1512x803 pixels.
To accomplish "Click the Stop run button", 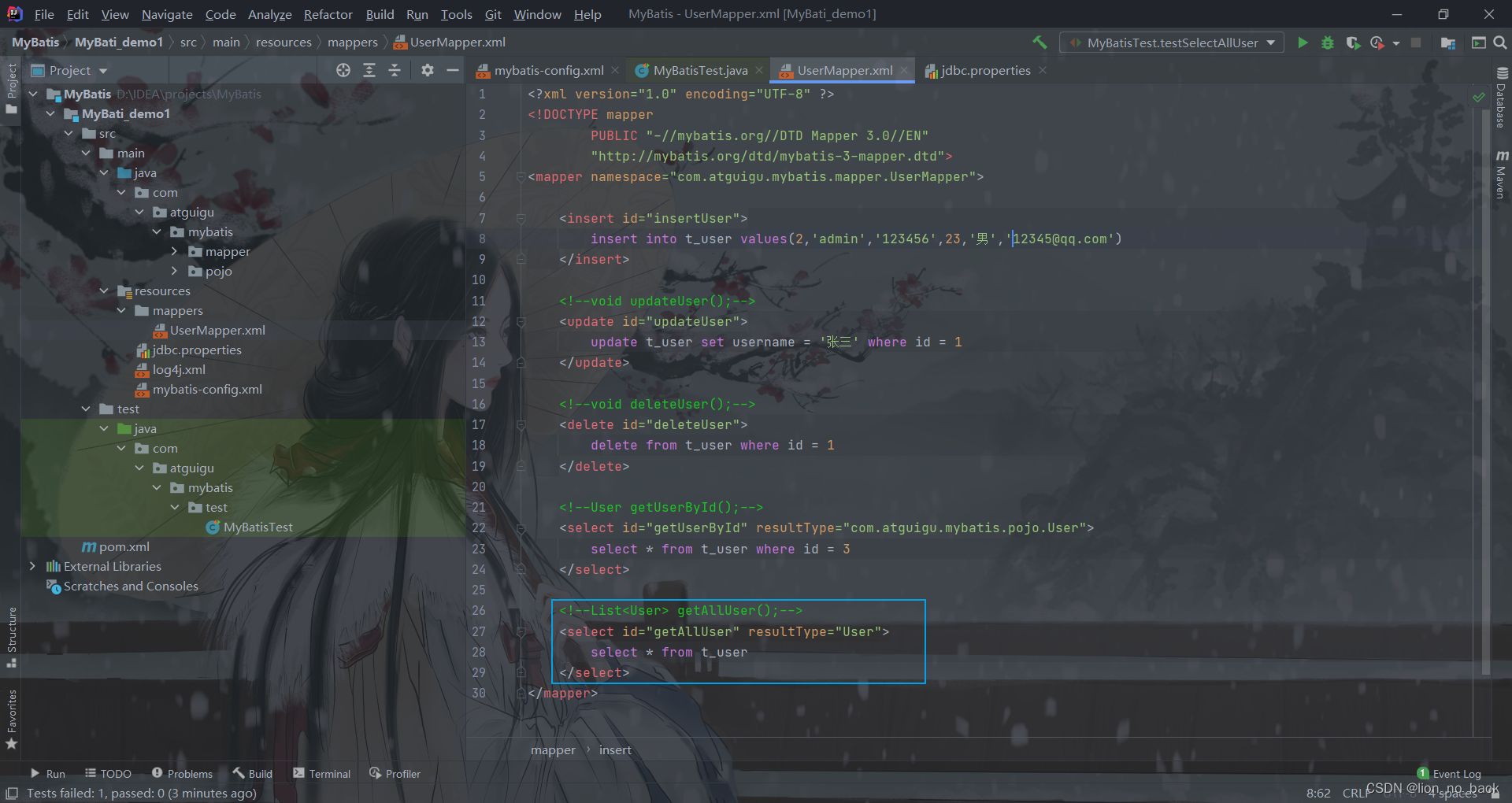I will 1416,43.
